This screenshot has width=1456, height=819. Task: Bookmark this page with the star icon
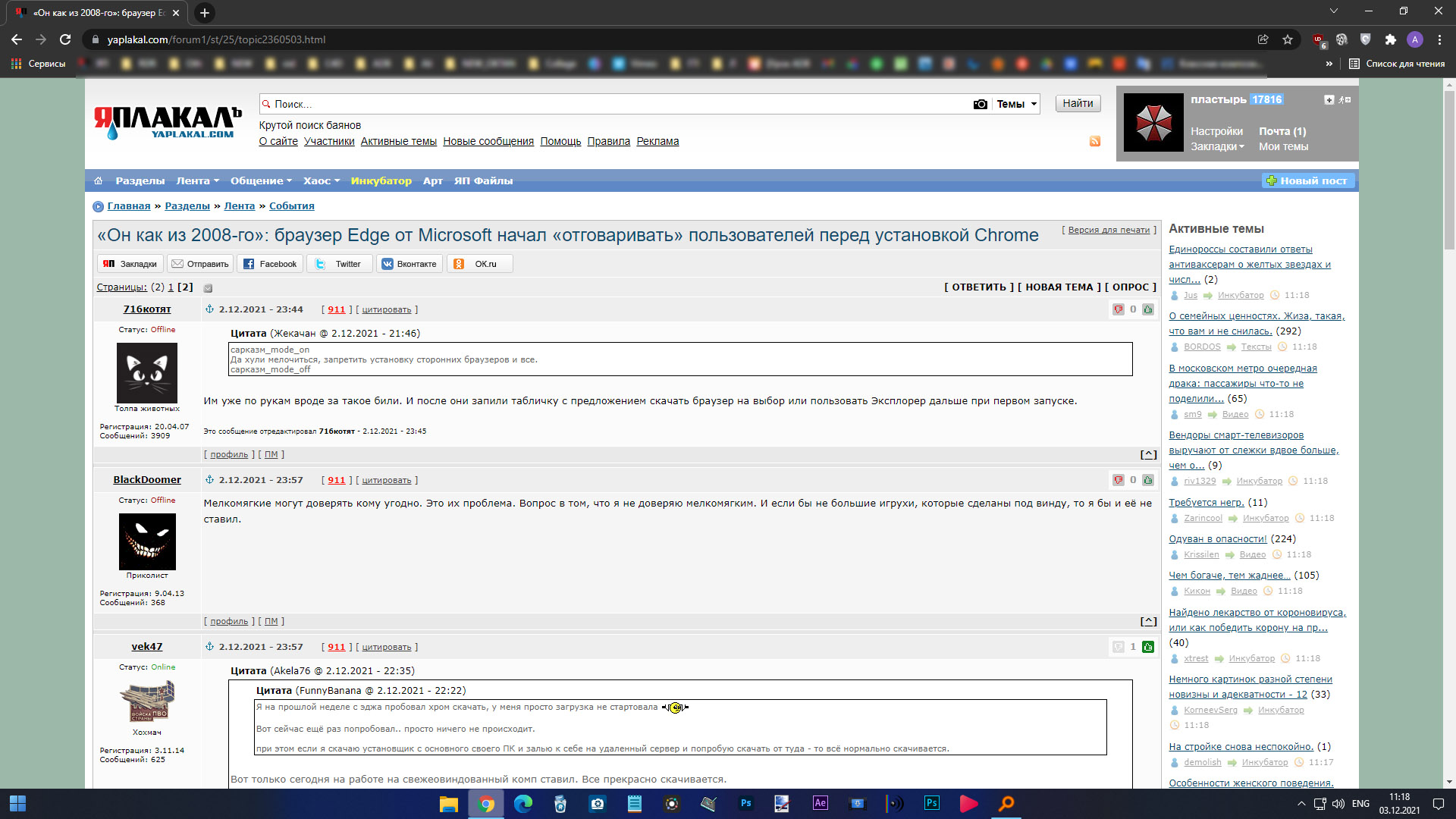point(1288,39)
